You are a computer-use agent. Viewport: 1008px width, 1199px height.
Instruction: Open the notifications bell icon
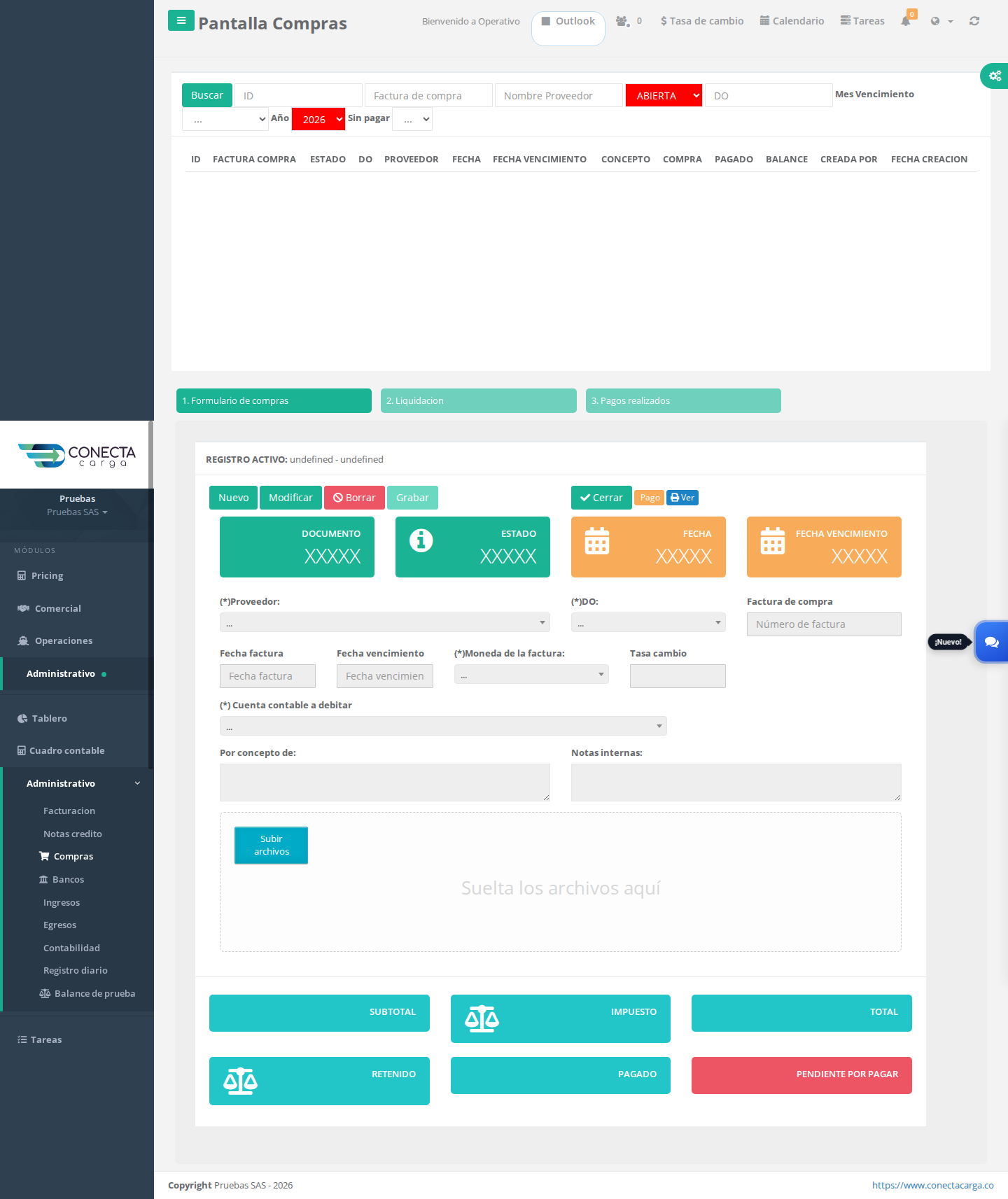coord(906,21)
